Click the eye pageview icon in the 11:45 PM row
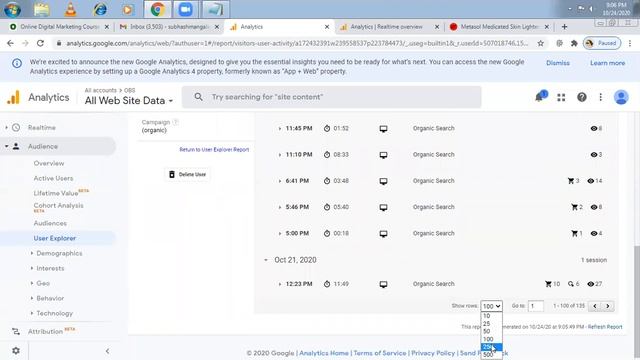 pyautogui.click(x=594, y=129)
